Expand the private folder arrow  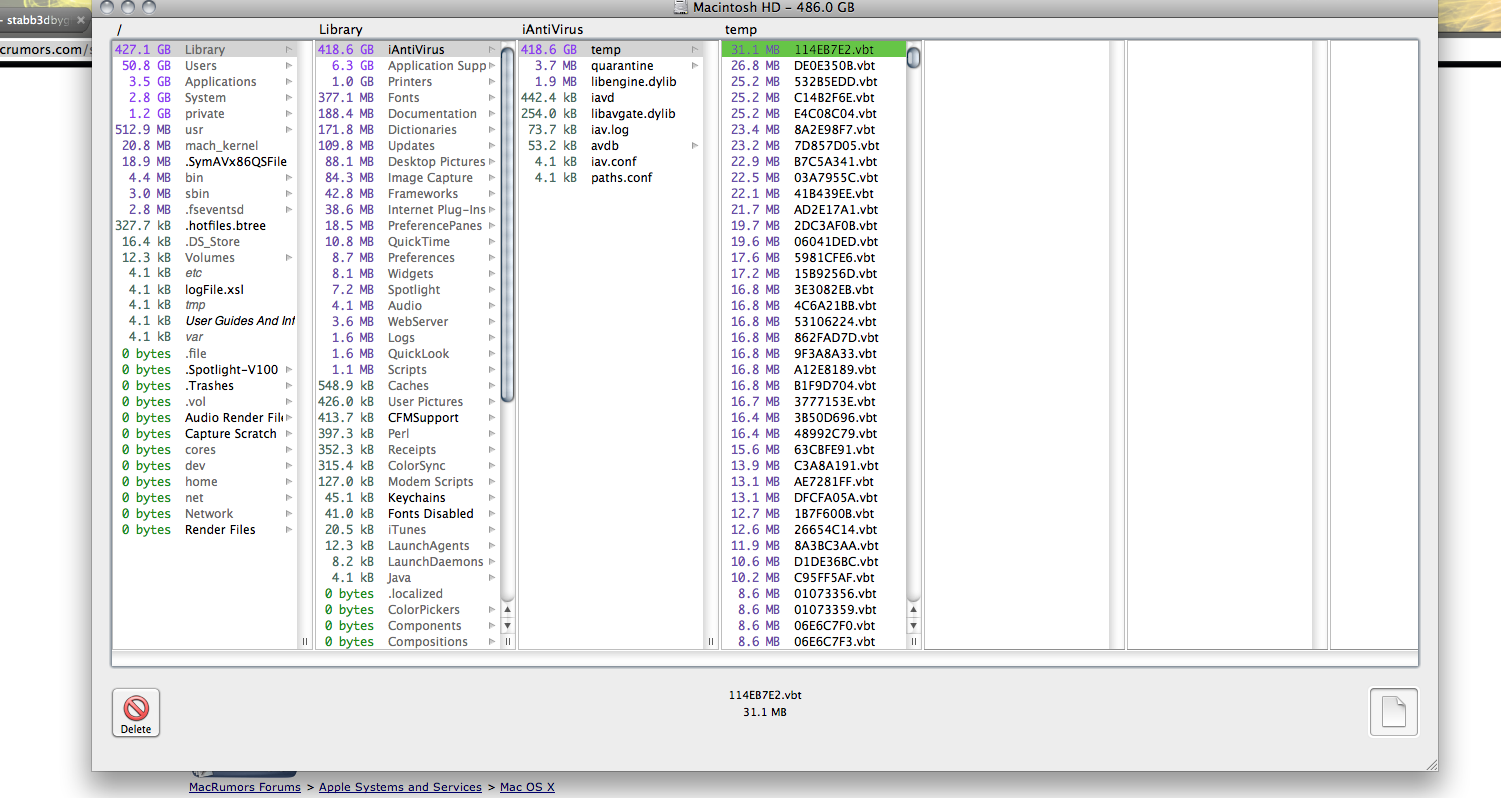(289, 113)
